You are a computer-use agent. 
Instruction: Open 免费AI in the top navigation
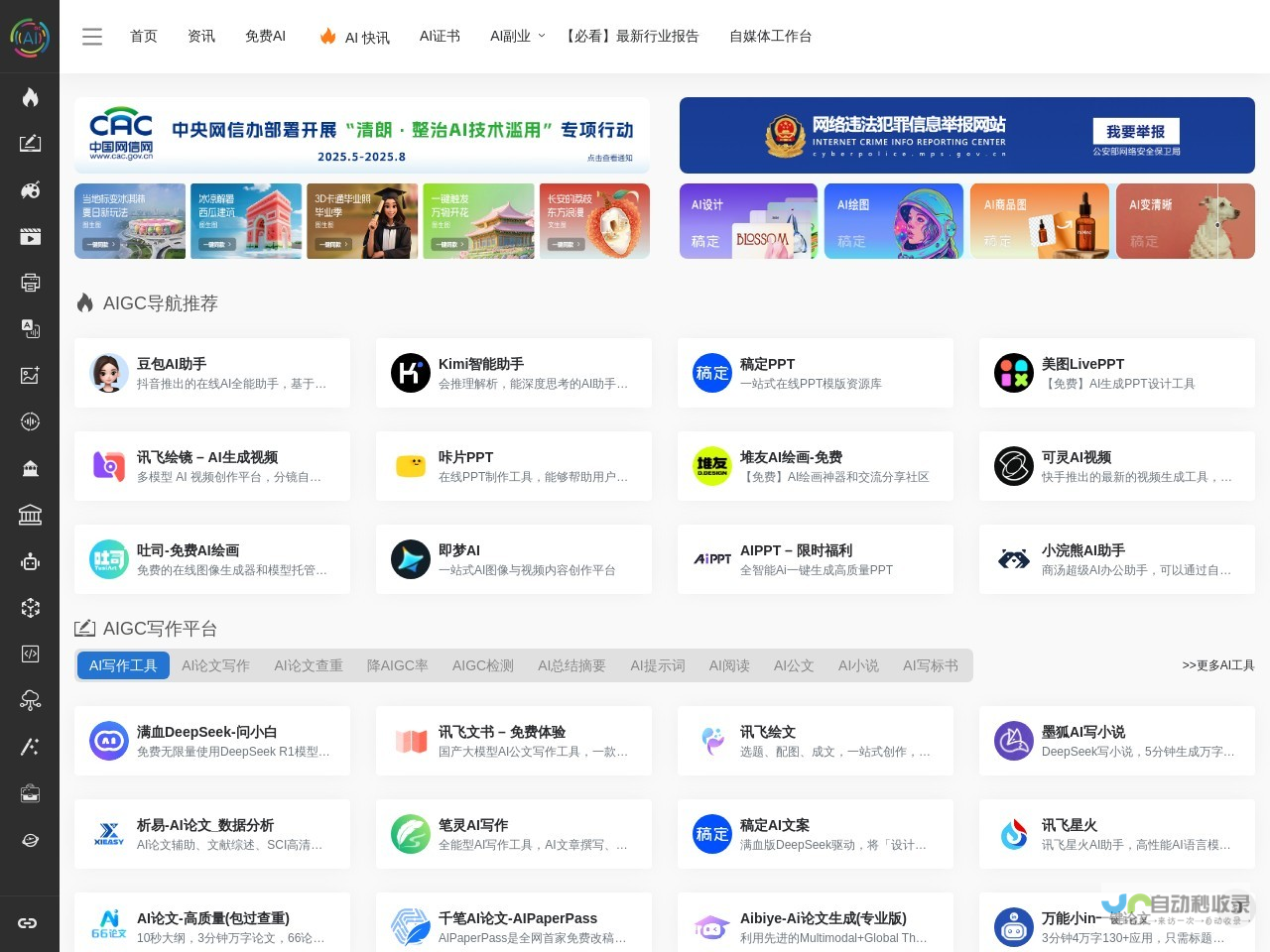[265, 36]
